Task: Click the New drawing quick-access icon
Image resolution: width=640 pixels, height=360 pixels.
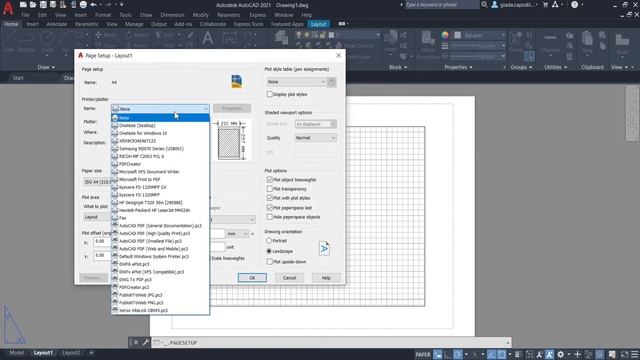Action: pos(23,5)
